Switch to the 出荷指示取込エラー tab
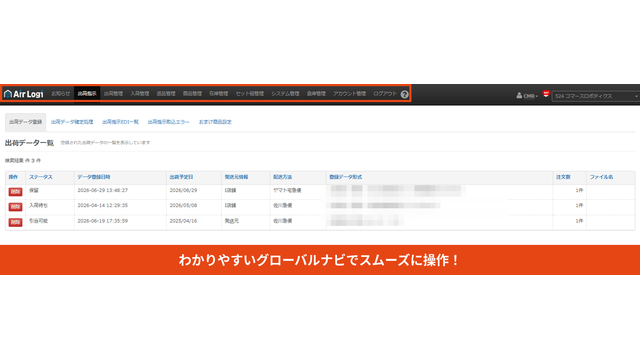Screen dimensions: 640x360 click(x=169, y=122)
